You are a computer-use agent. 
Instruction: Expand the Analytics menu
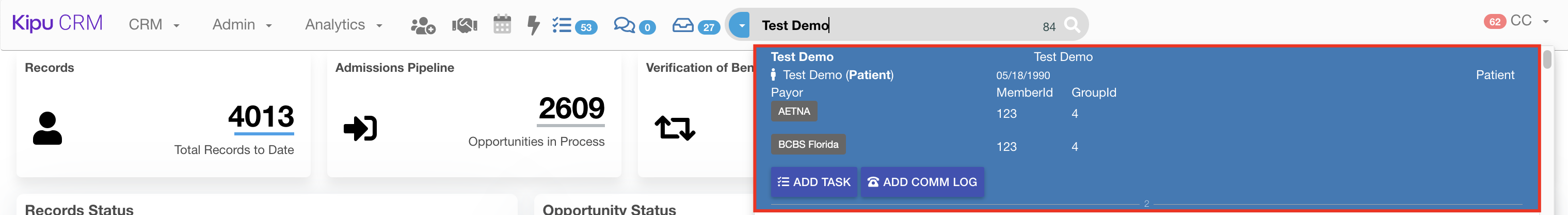[343, 25]
